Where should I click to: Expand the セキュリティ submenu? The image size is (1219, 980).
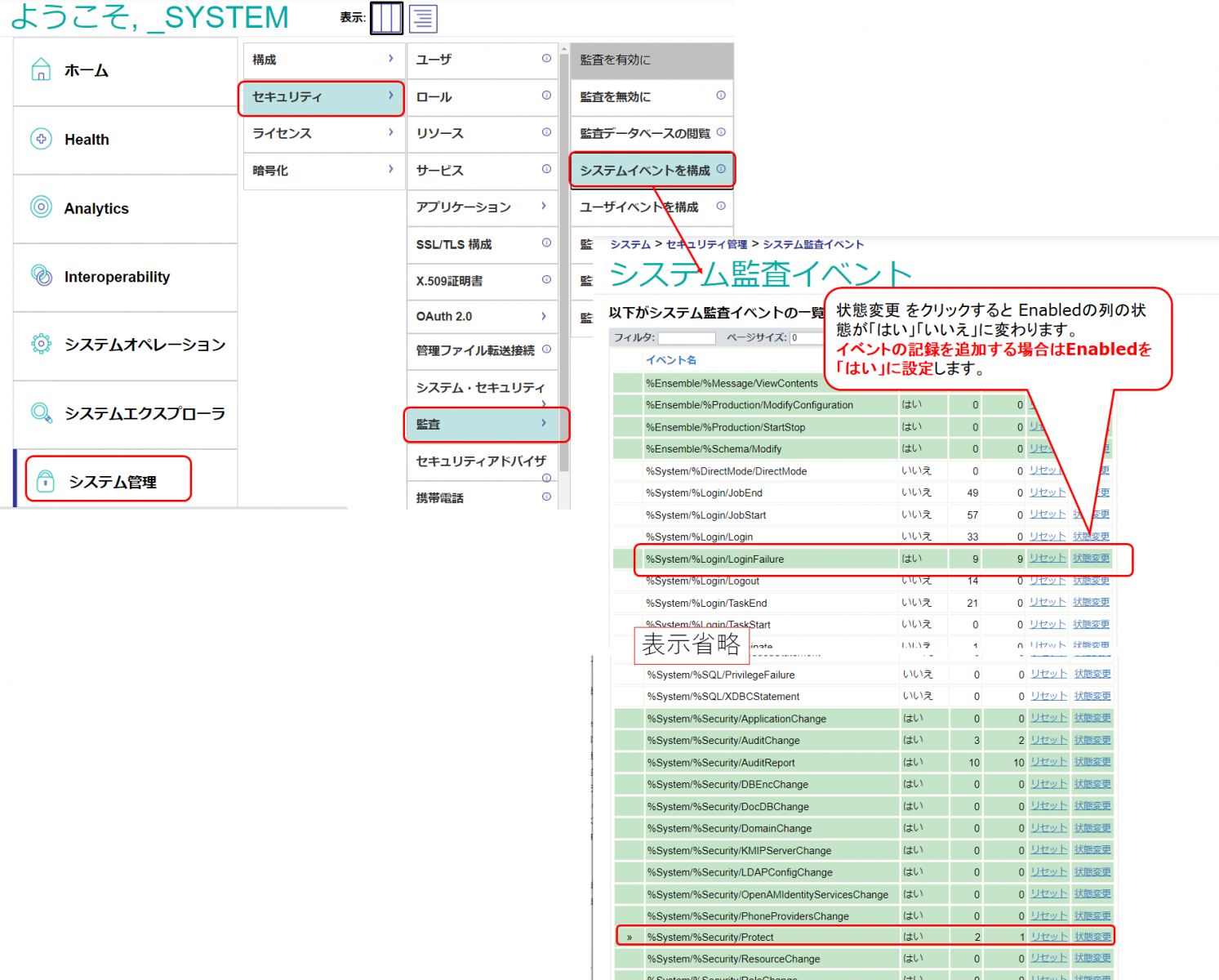coord(391,96)
